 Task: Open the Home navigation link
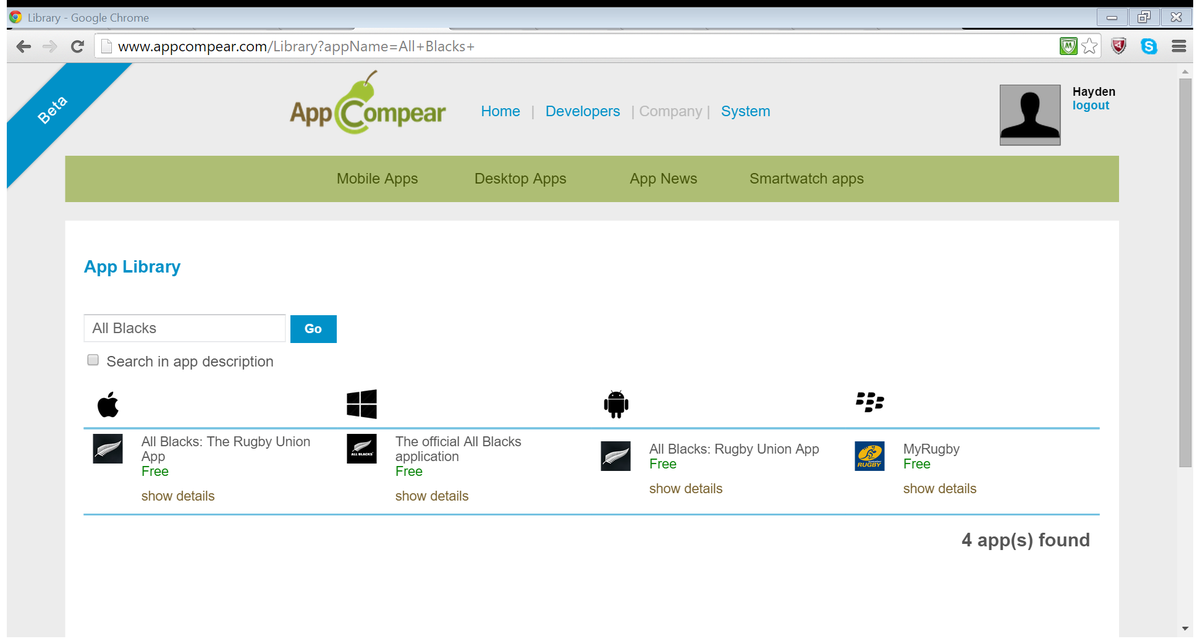(500, 111)
